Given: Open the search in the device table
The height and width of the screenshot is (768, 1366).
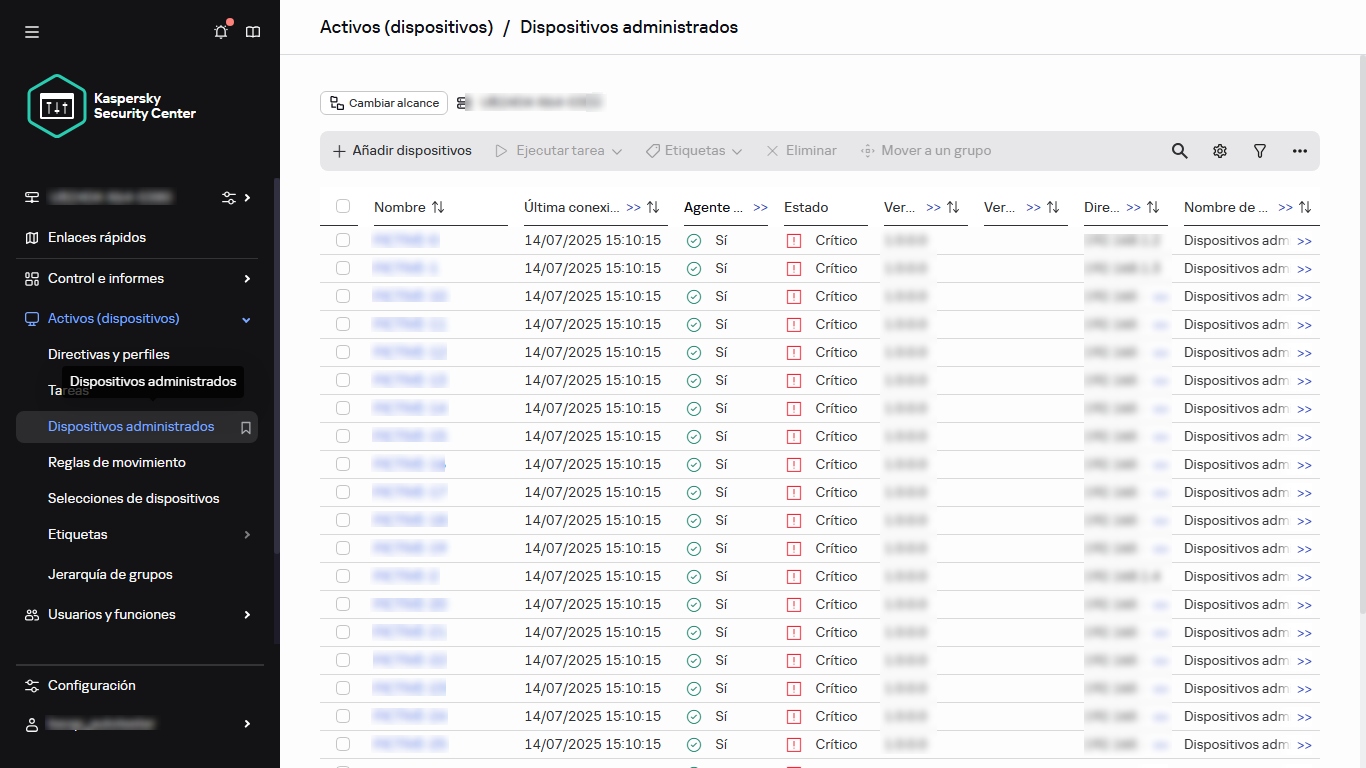Looking at the screenshot, I should tap(1179, 150).
